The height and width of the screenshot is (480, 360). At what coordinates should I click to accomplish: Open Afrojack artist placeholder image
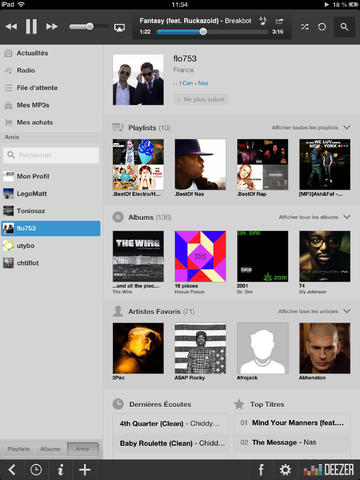click(x=263, y=348)
